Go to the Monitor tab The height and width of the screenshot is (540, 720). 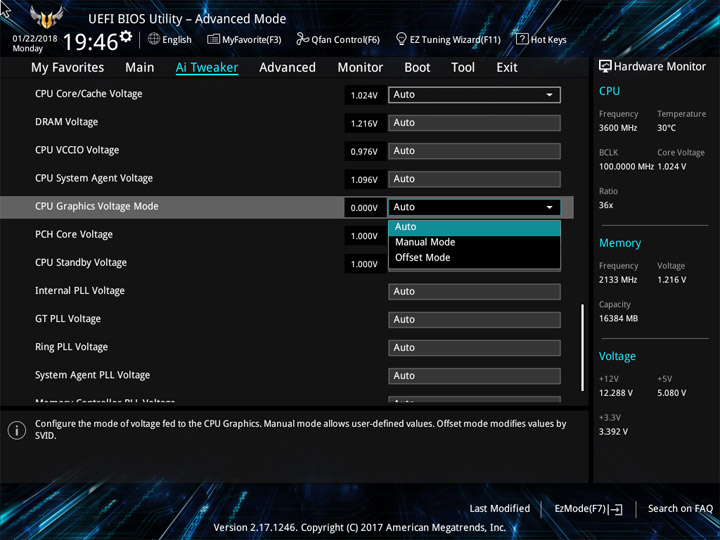(x=360, y=68)
